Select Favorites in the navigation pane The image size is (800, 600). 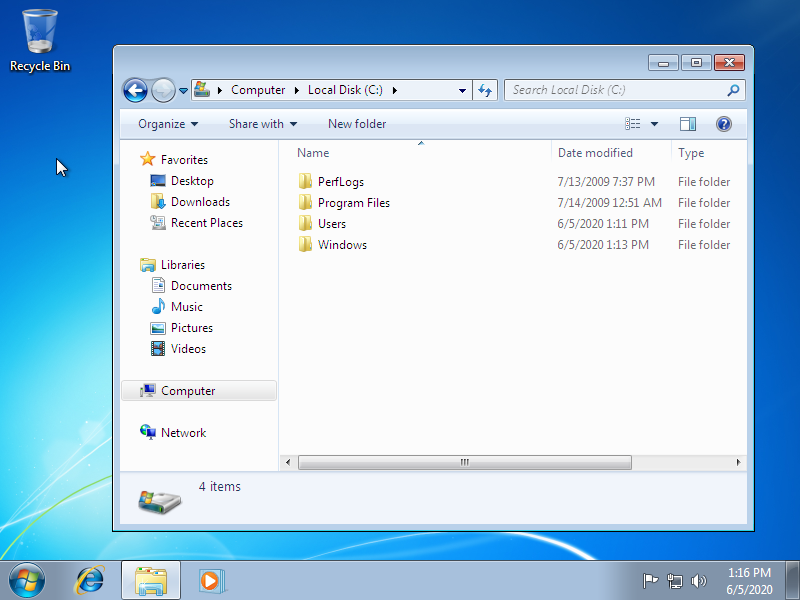pyautogui.click(x=184, y=160)
